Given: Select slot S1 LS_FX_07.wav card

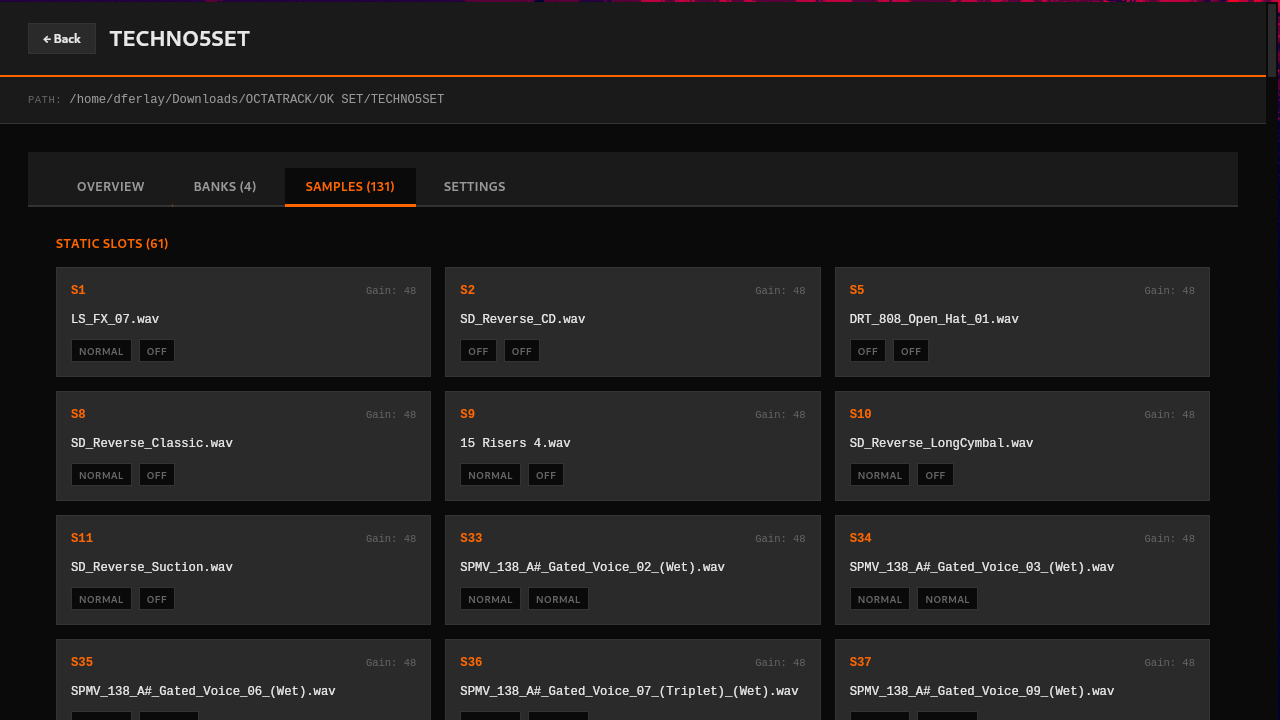Looking at the screenshot, I should [243, 320].
